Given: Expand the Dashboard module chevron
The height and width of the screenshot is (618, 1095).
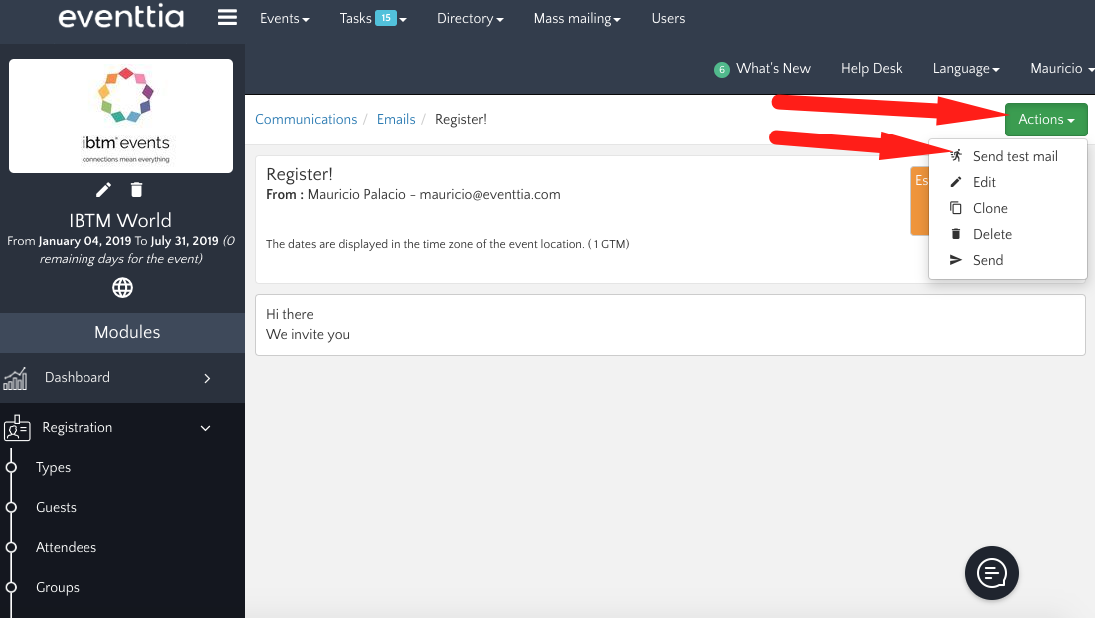Looking at the screenshot, I should 207,378.
